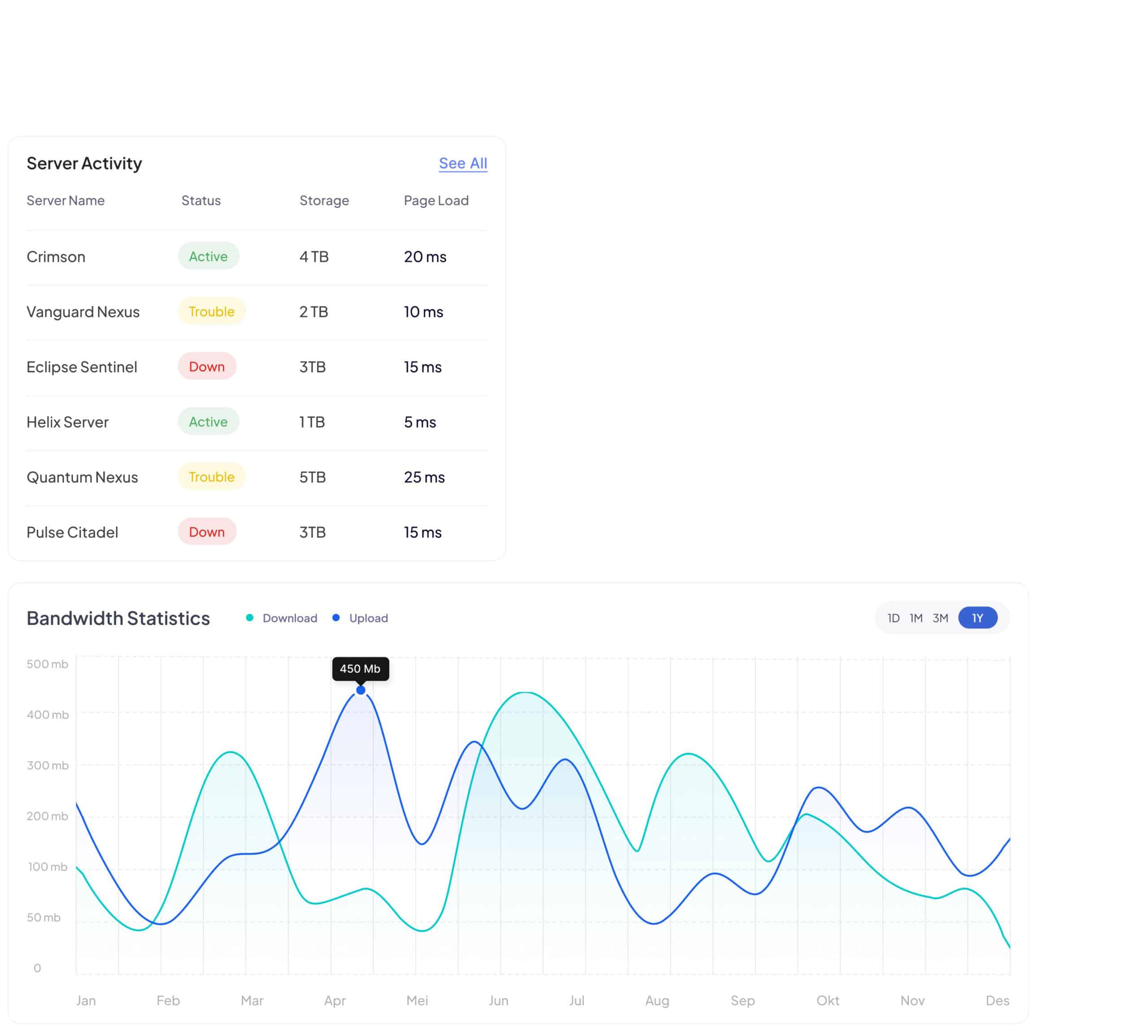The height and width of the screenshot is (1036, 1148).
Task: Click Helix Server Active status badge
Action: tap(209, 422)
